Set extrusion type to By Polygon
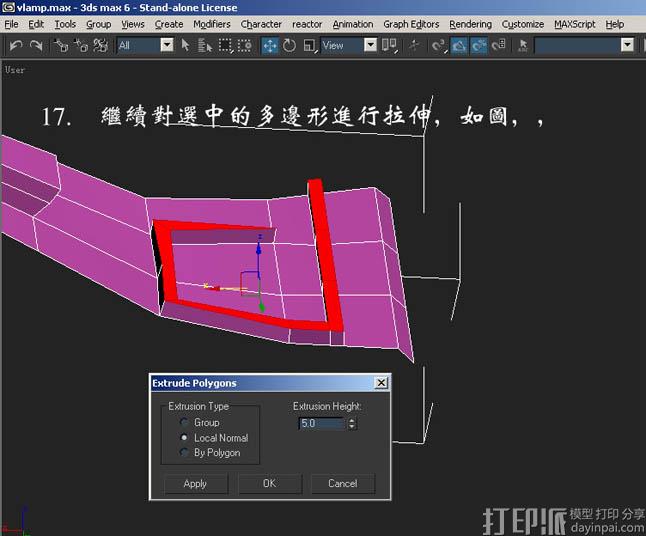 tap(184, 453)
